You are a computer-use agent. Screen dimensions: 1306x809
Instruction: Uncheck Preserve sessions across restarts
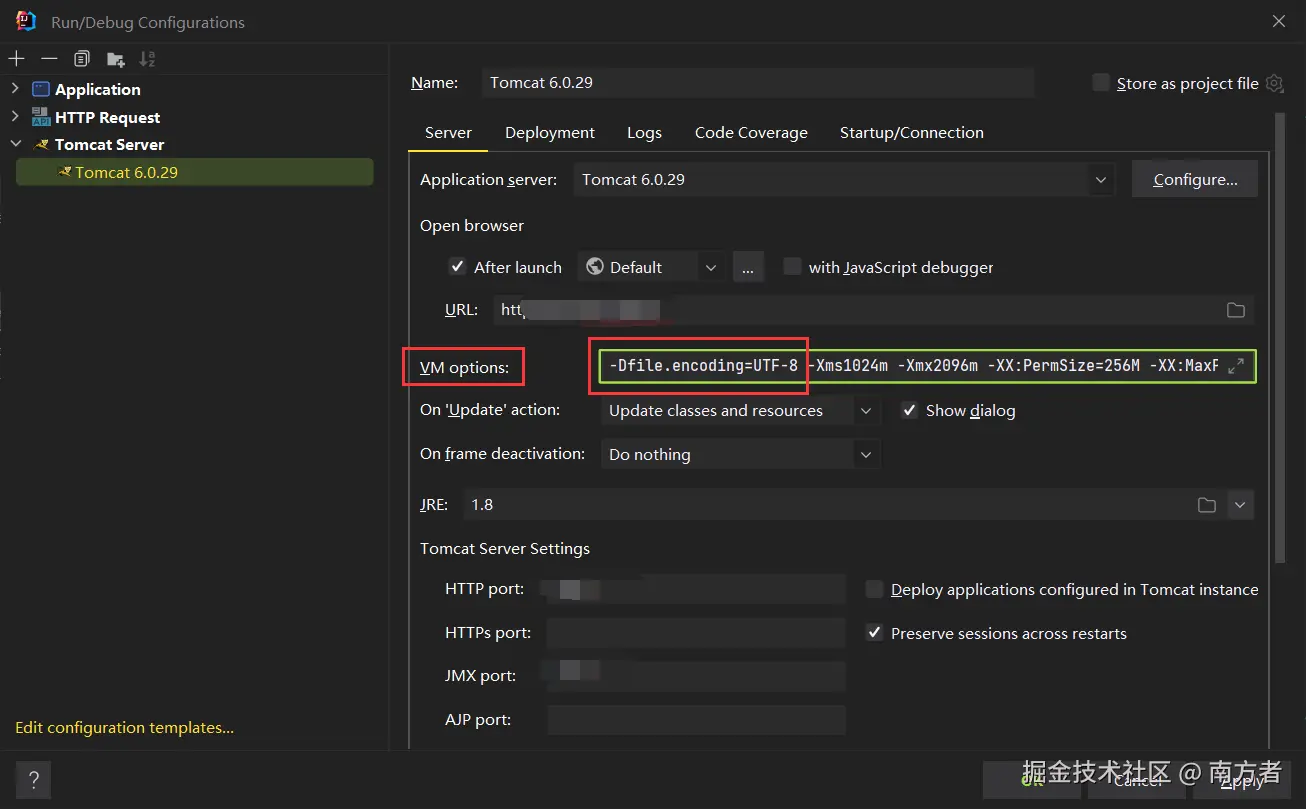click(874, 633)
